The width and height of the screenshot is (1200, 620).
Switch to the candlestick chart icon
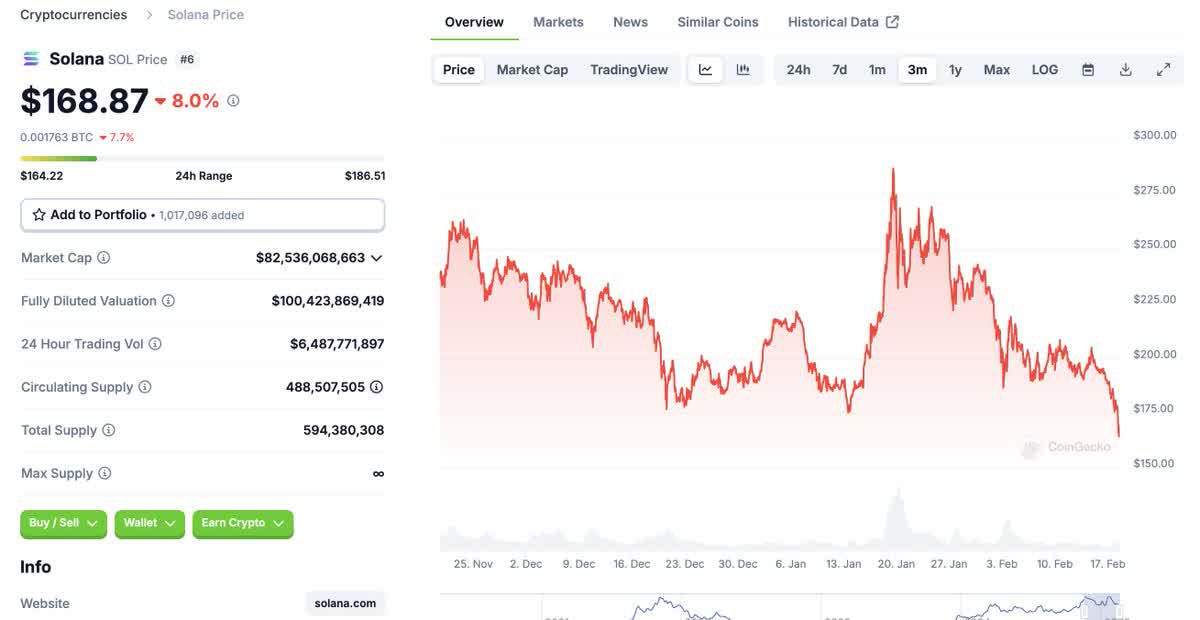pyautogui.click(x=743, y=70)
